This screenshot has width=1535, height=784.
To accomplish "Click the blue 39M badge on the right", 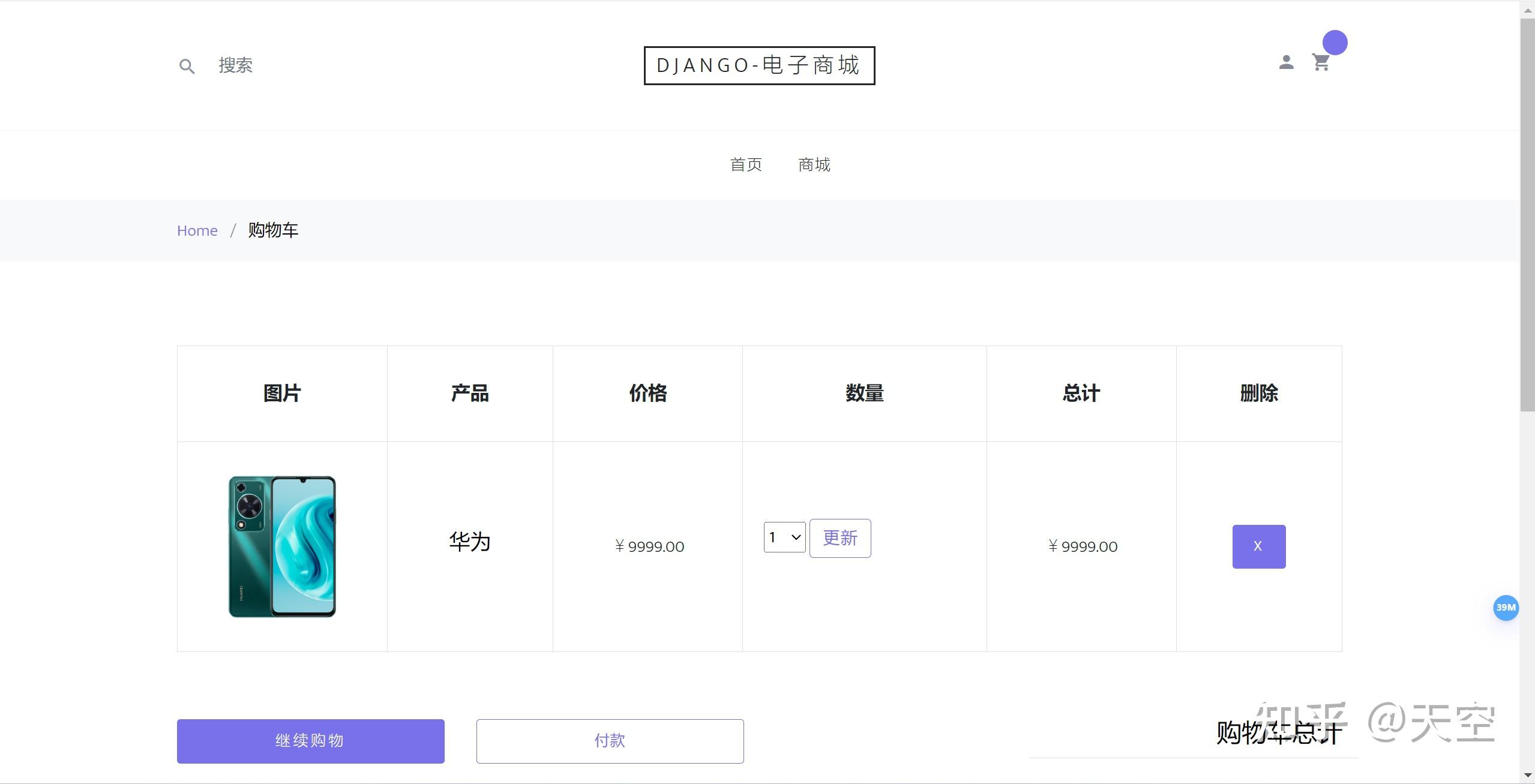I will click(x=1506, y=608).
